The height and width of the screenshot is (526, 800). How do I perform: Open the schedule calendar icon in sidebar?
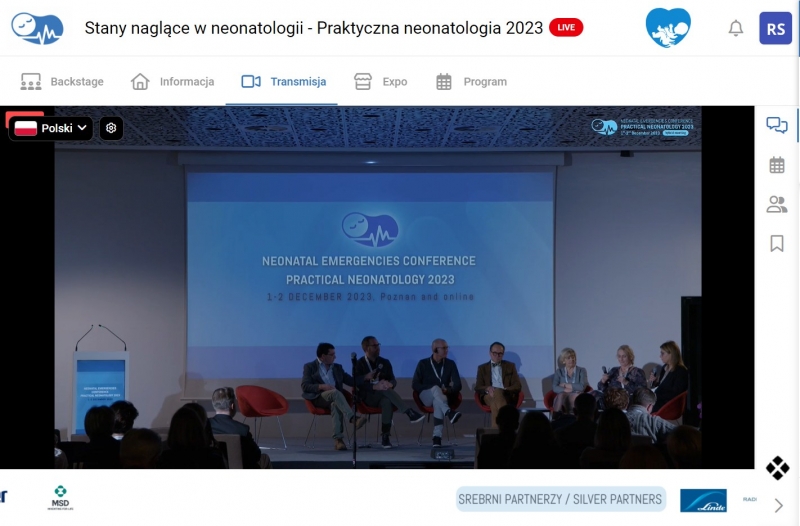776,165
